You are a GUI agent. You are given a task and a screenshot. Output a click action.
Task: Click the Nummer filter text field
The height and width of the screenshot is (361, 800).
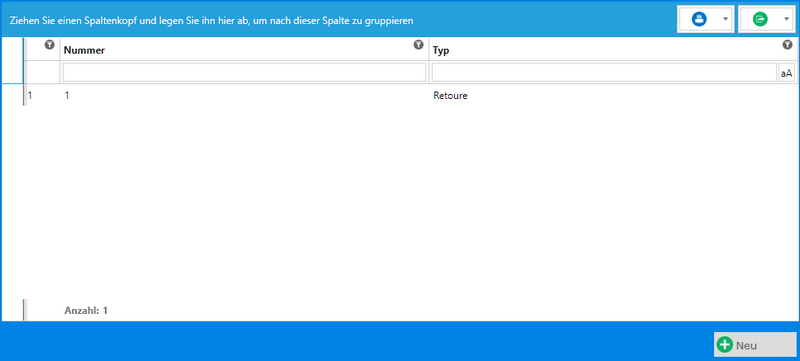coord(244,73)
